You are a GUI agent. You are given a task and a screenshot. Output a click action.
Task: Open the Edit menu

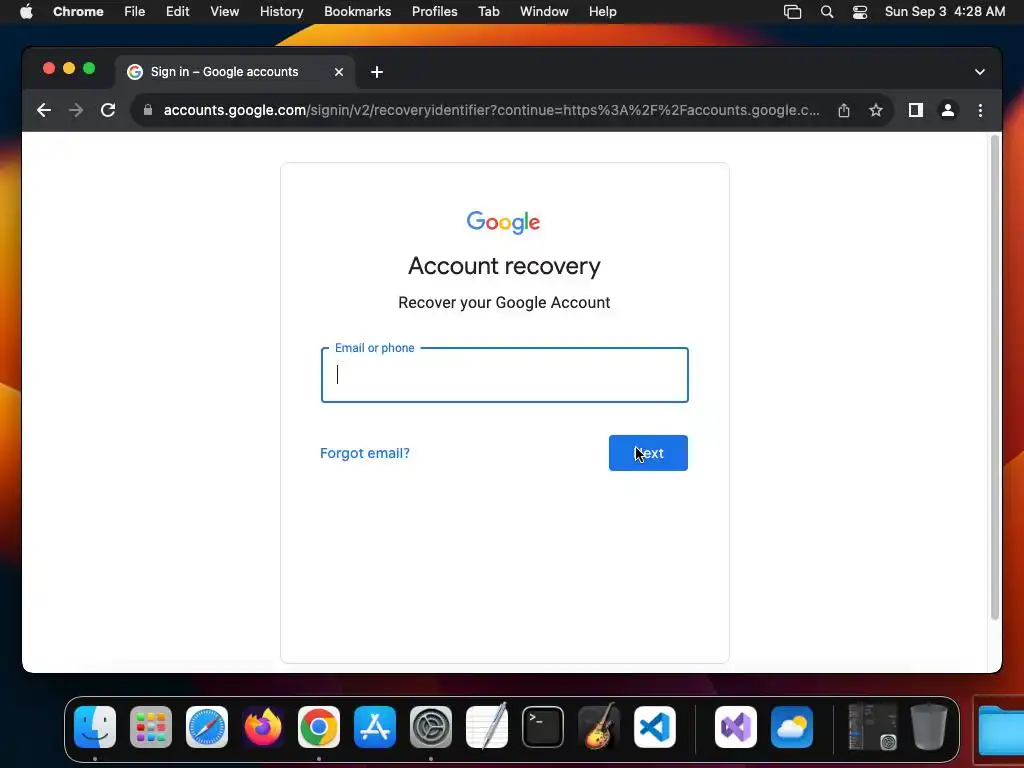coord(177,12)
